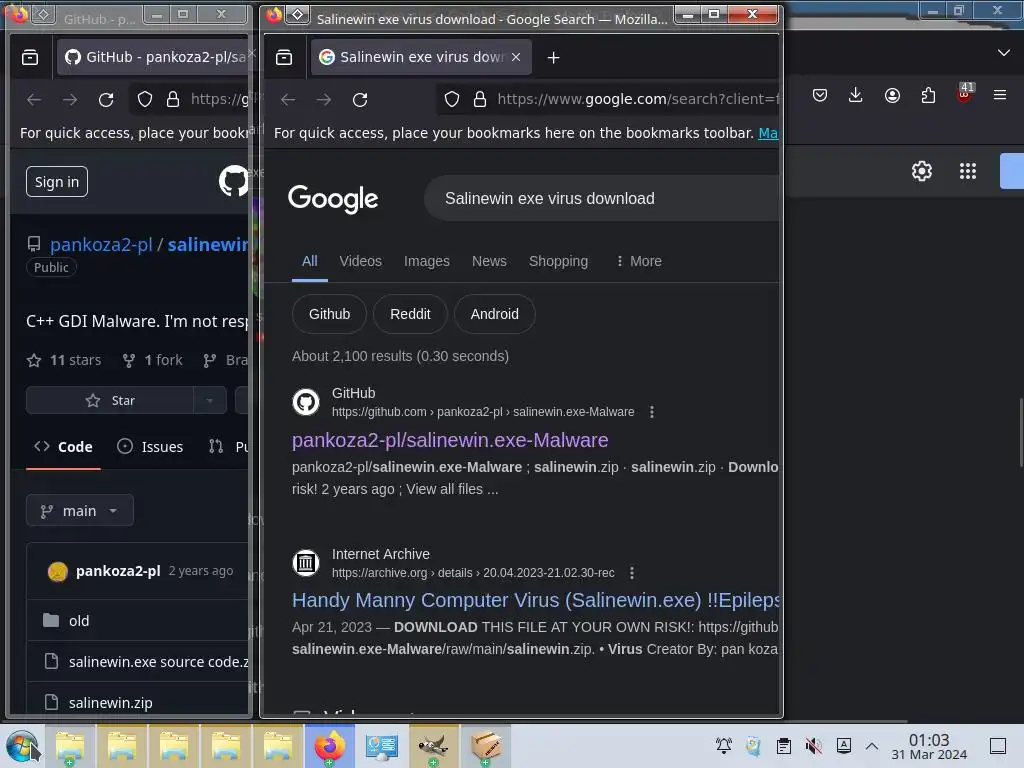1024x768 pixels.
Task: Apply the Android suggestion chip
Action: (494, 314)
